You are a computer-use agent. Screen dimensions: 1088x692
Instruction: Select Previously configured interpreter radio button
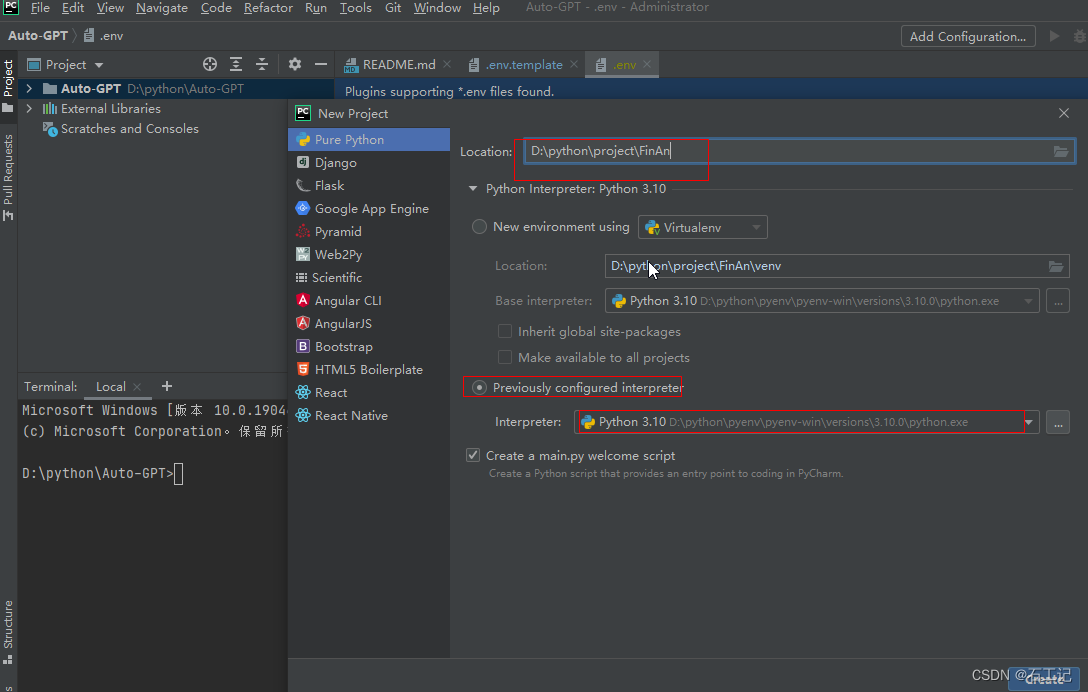click(x=479, y=387)
